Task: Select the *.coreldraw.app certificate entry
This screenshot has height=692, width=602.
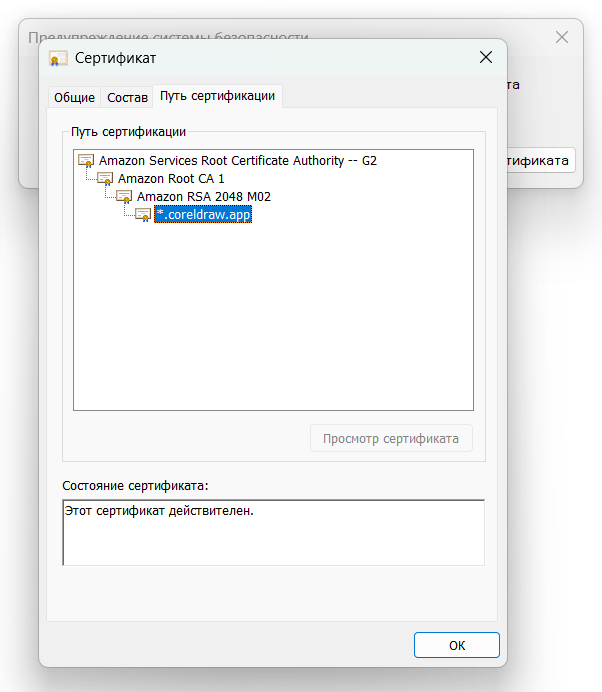Action: click(203, 214)
